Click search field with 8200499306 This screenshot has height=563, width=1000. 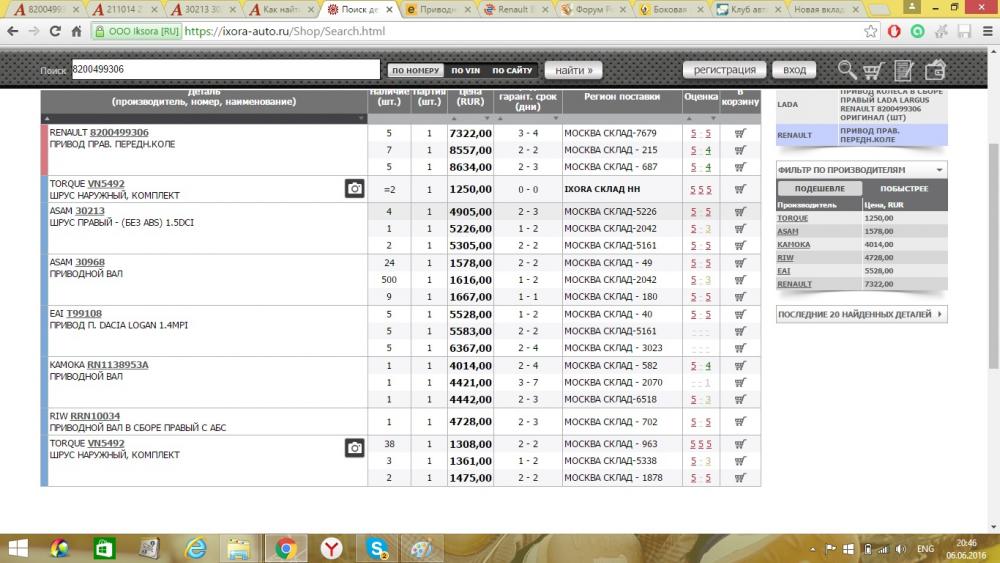click(x=226, y=69)
